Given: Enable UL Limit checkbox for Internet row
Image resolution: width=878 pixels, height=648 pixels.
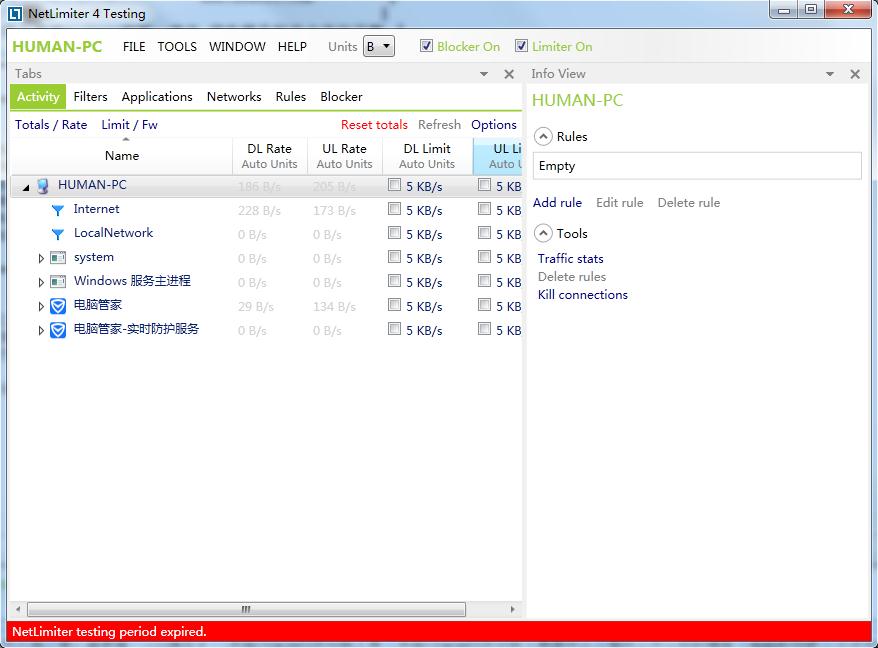Looking at the screenshot, I should tap(484, 209).
